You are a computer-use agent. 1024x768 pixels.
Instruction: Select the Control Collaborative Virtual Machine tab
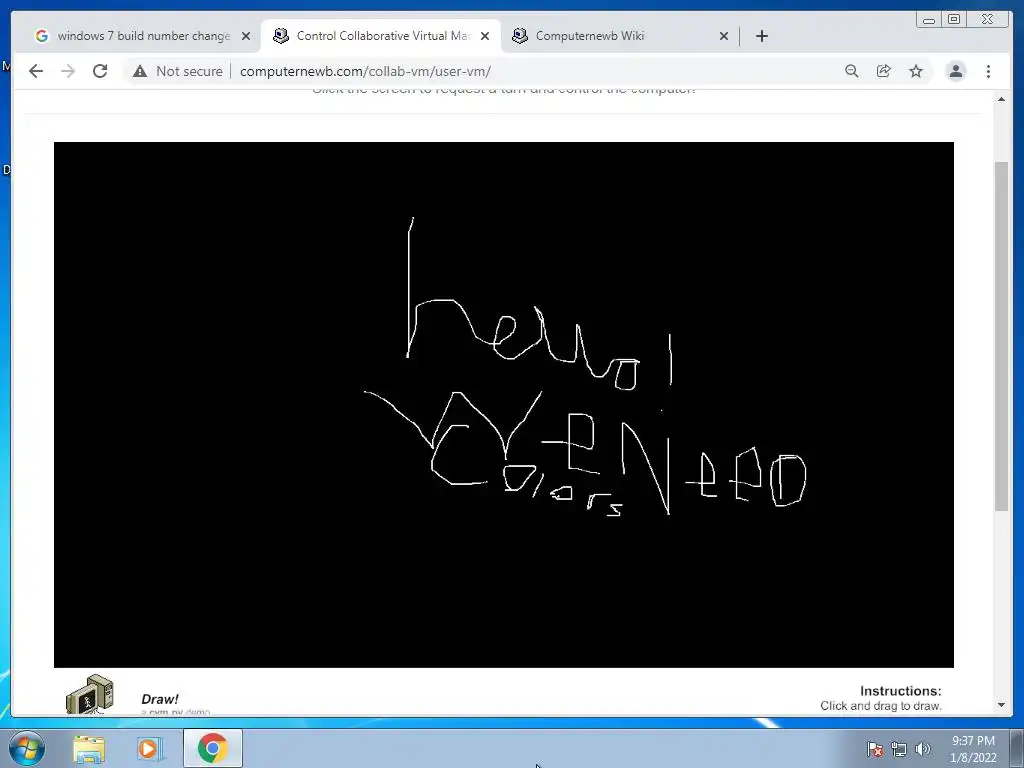pyautogui.click(x=381, y=36)
